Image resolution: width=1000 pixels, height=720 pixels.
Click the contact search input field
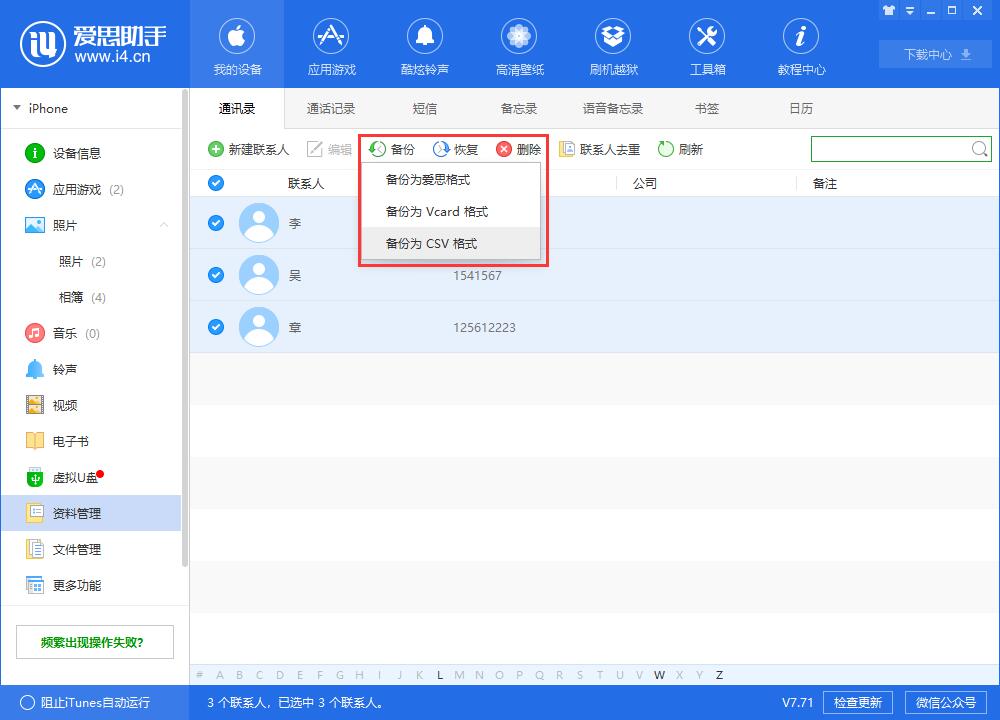coord(890,149)
